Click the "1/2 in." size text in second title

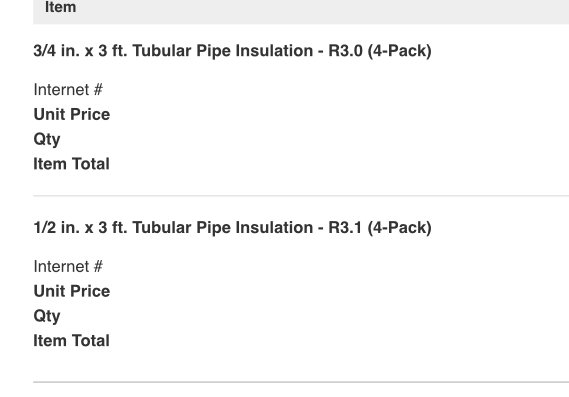pos(57,228)
